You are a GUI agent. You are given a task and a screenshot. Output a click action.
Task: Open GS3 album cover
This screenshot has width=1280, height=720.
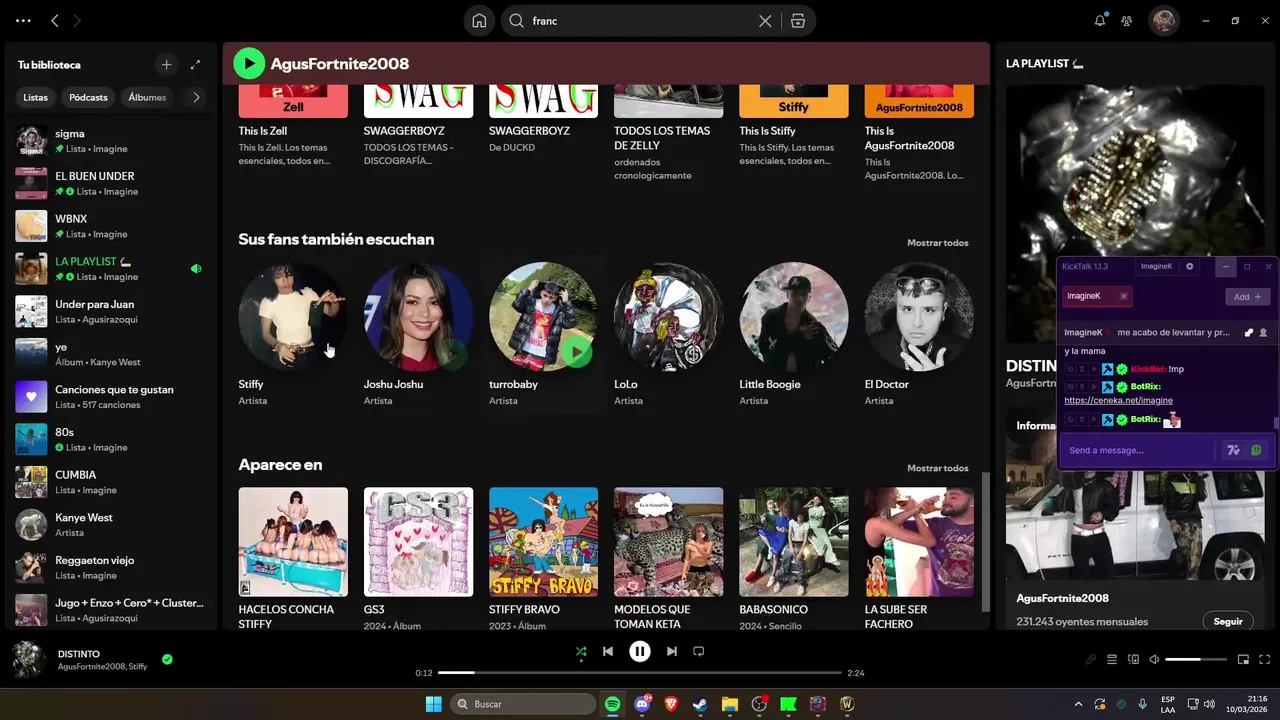[418, 542]
